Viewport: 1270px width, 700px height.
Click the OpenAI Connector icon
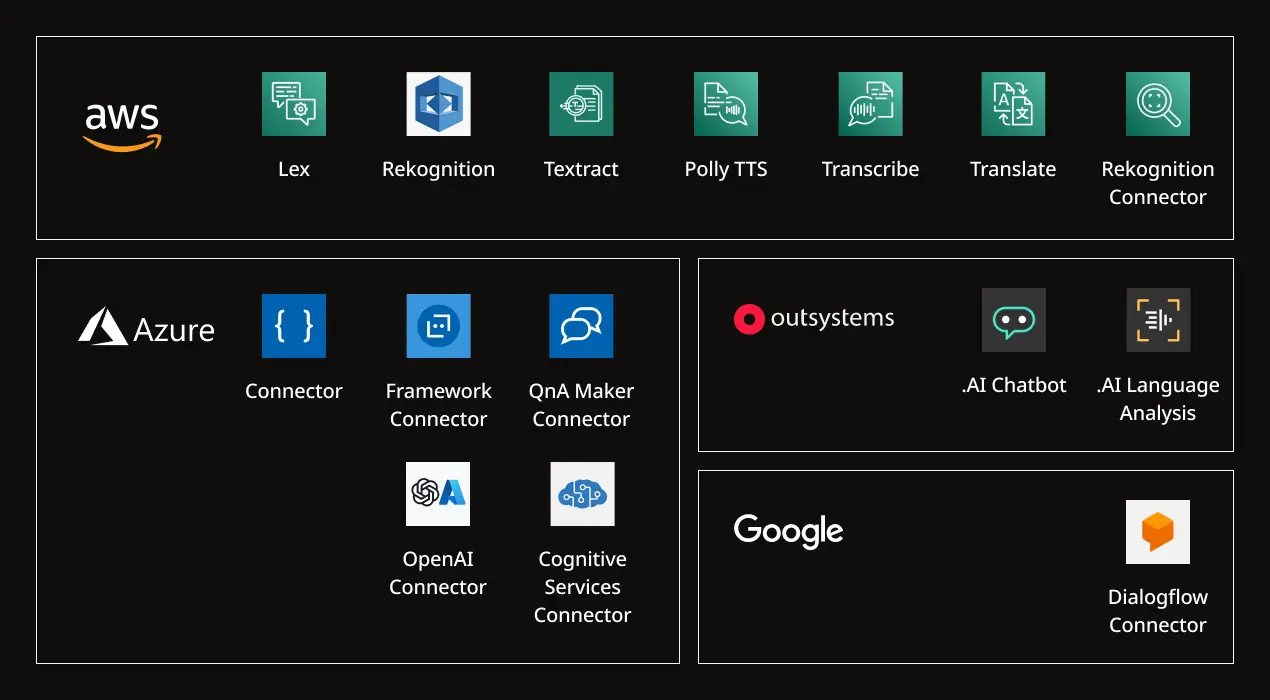click(x=438, y=493)
